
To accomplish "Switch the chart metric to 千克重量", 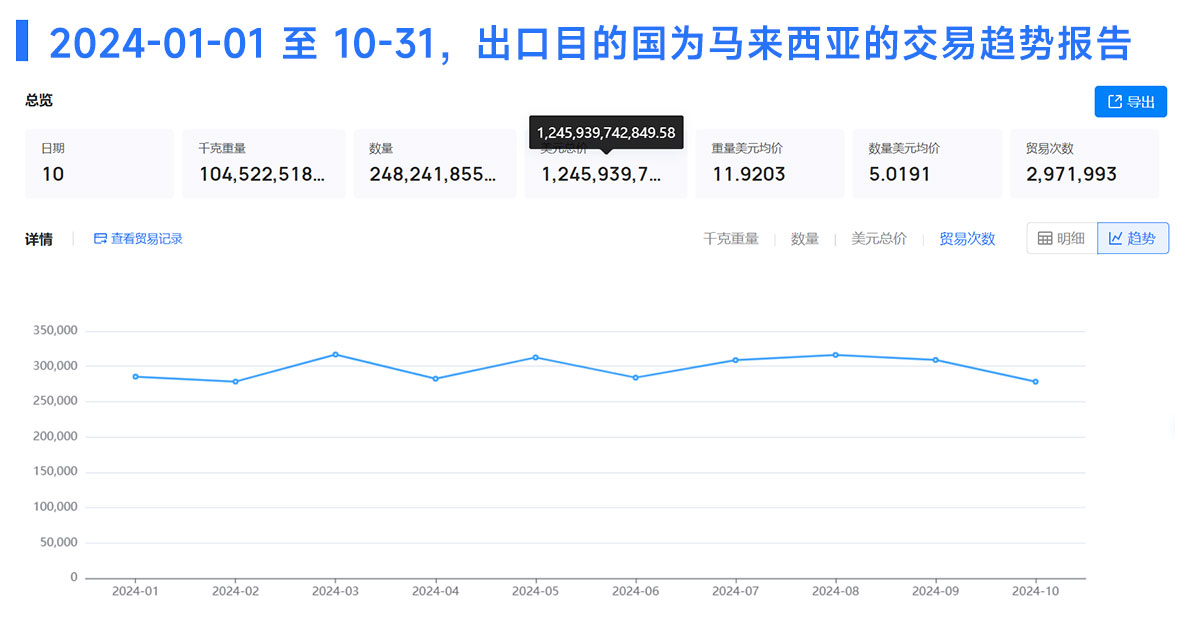I will (731, 238).
